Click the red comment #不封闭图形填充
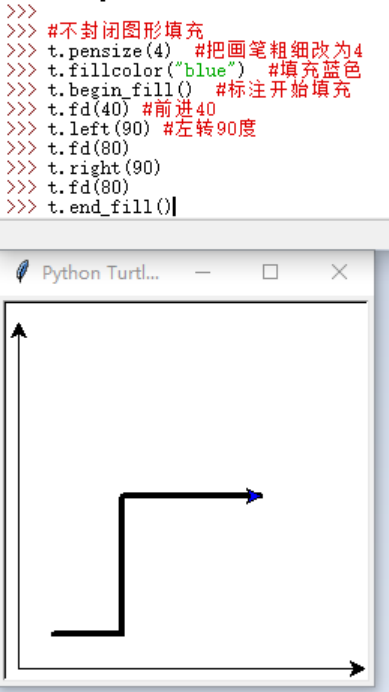Viewport: 389px width, 692px height. click(126, 31)
